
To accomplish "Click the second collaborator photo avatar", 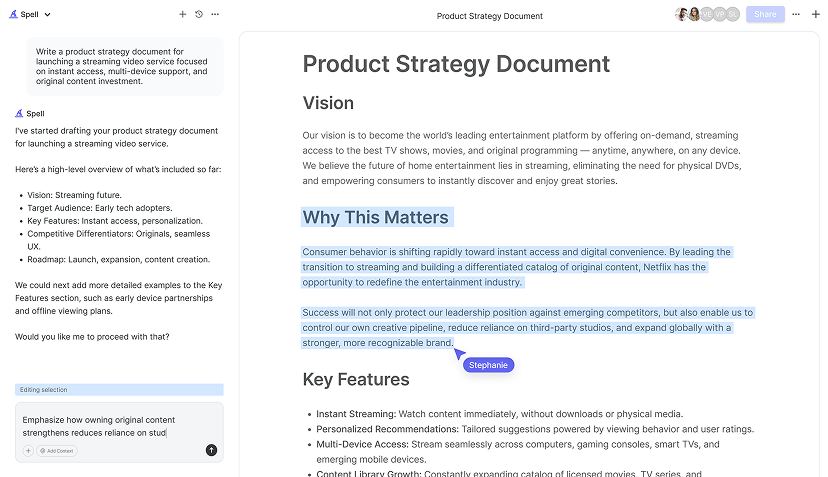I will [x=694, y=15].
